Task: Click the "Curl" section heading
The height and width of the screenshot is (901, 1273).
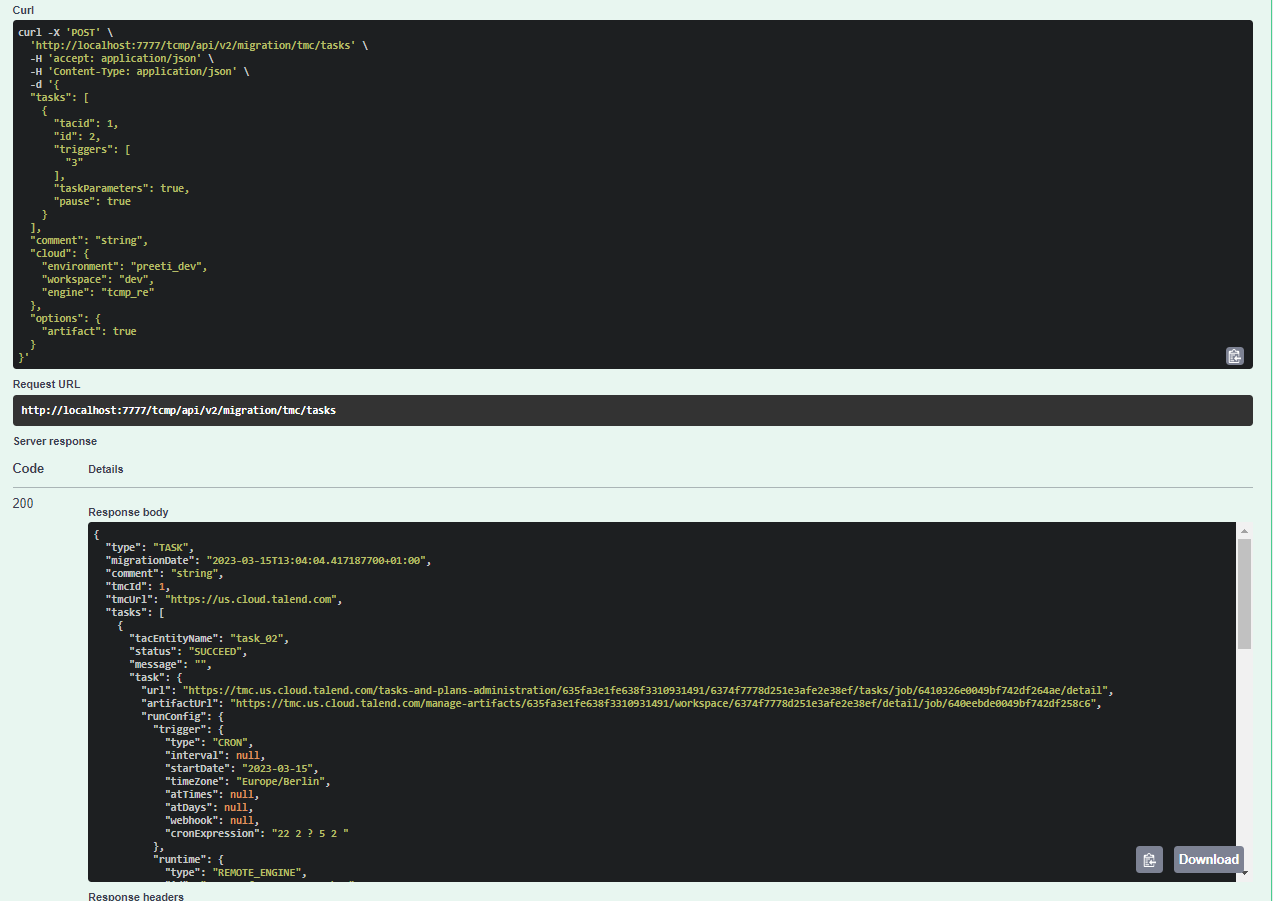Action: [x=23, y=9]
